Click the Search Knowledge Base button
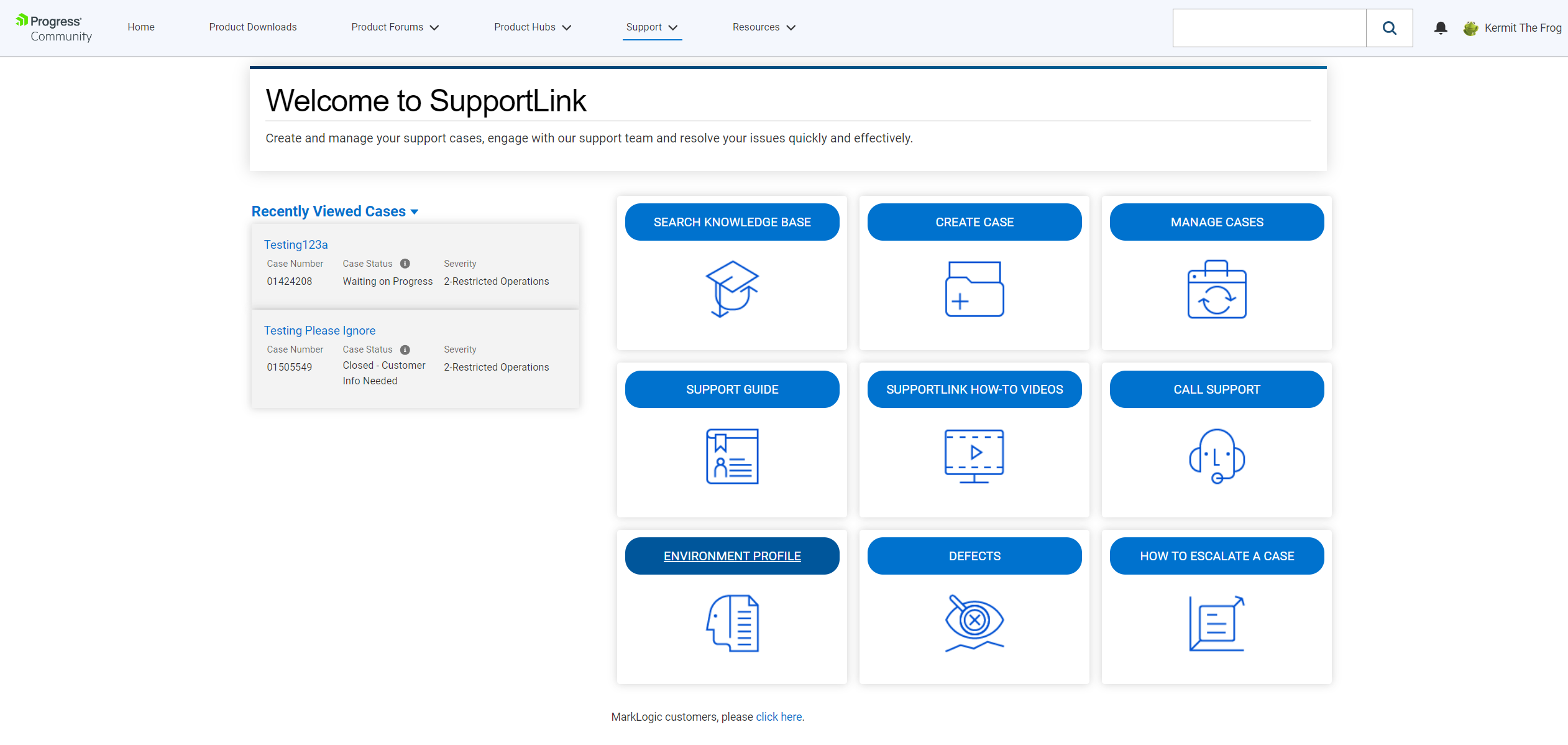Screen dimensions: 1568x745 [x=732, y=222]
